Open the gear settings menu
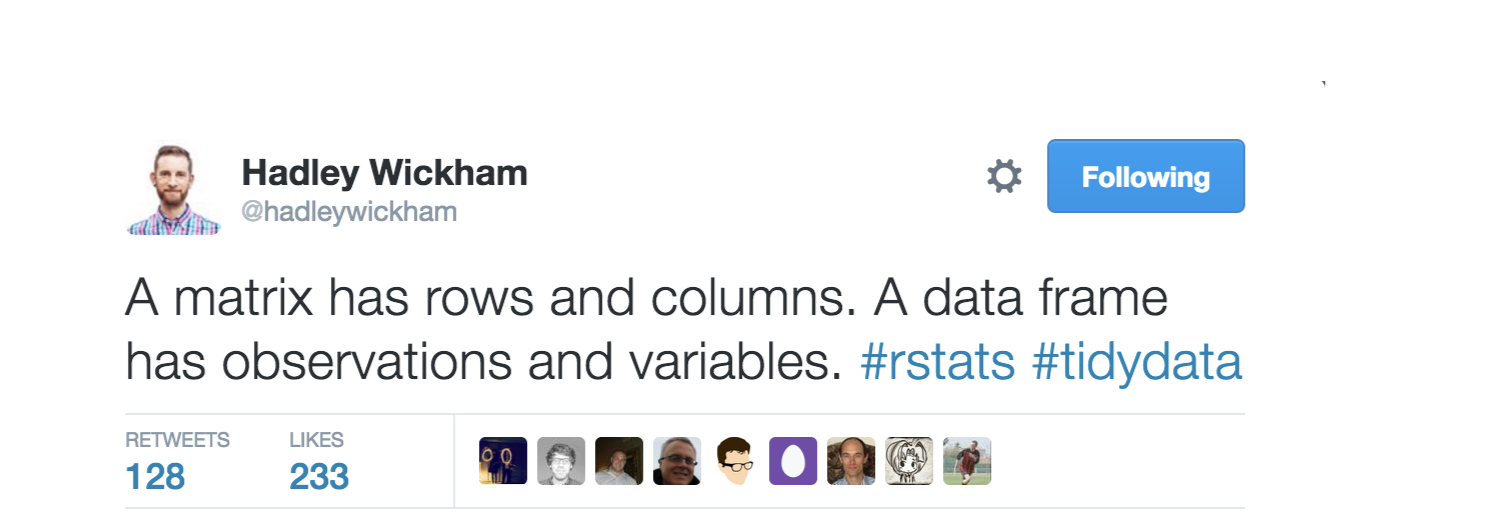1500x530 pixels. [x=1004, y=177]
